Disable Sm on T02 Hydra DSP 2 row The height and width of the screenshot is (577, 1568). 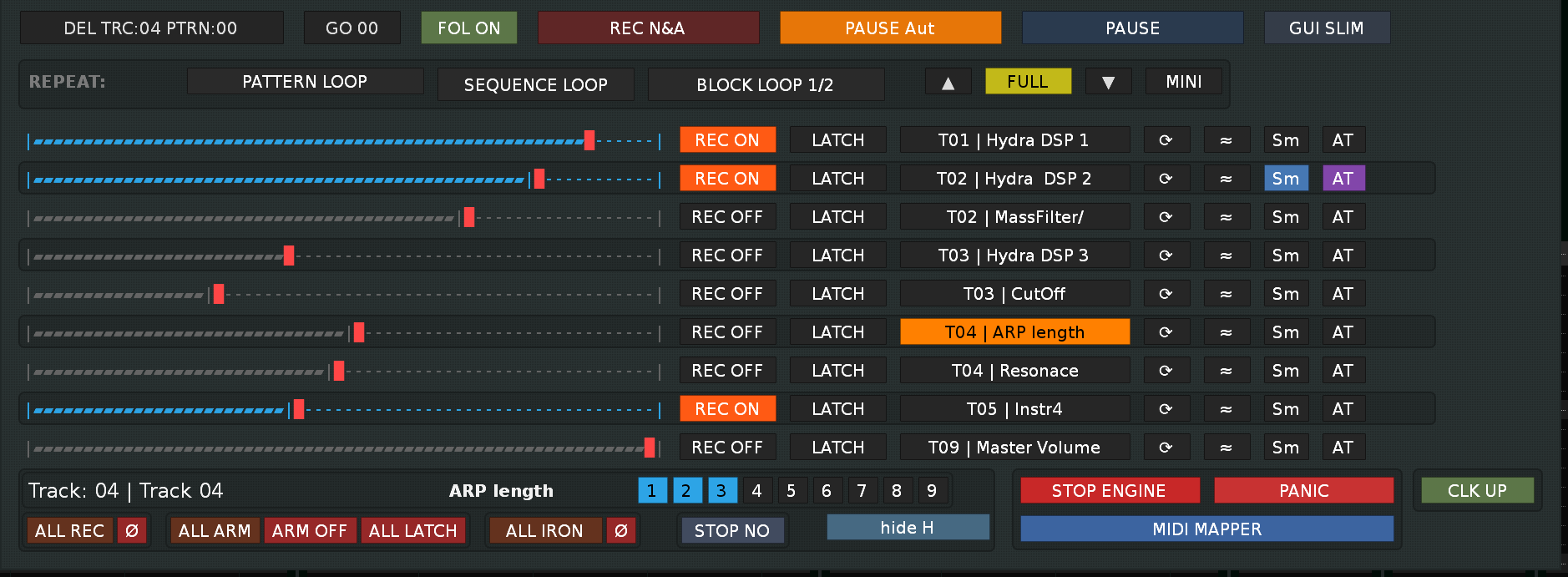(x=1286, y=179)
